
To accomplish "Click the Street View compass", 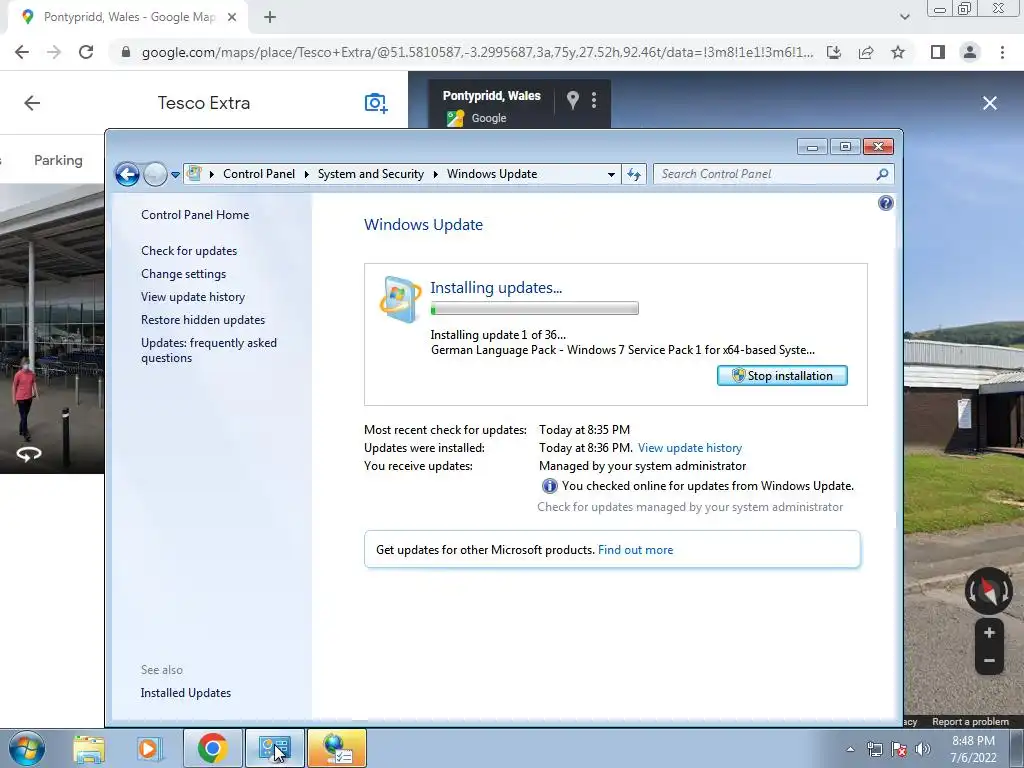I will (989, 592).
